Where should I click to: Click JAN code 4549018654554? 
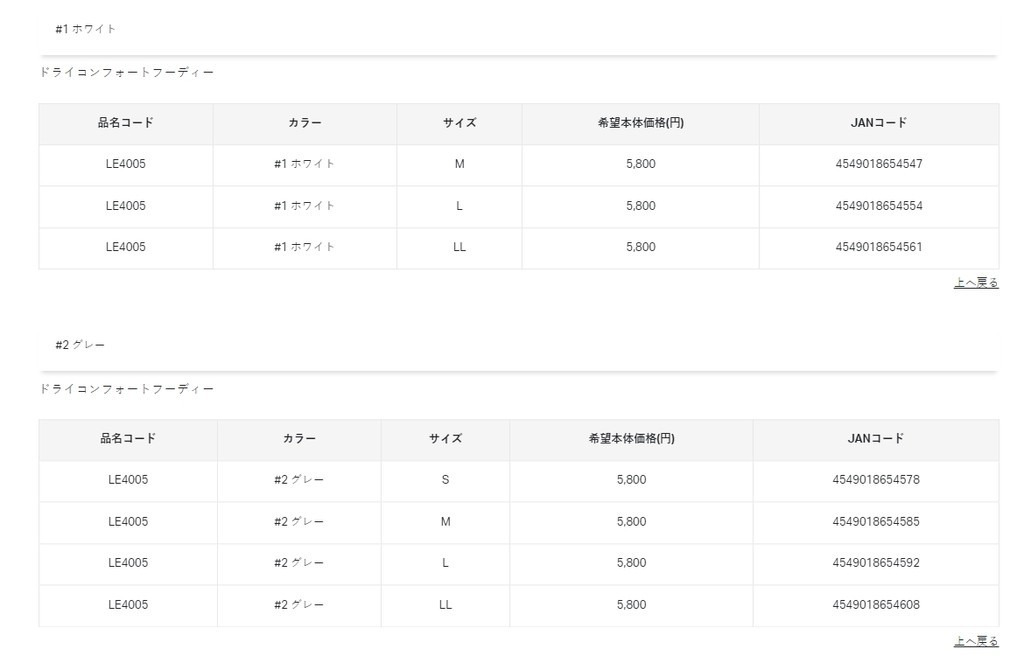pos(878,206)
